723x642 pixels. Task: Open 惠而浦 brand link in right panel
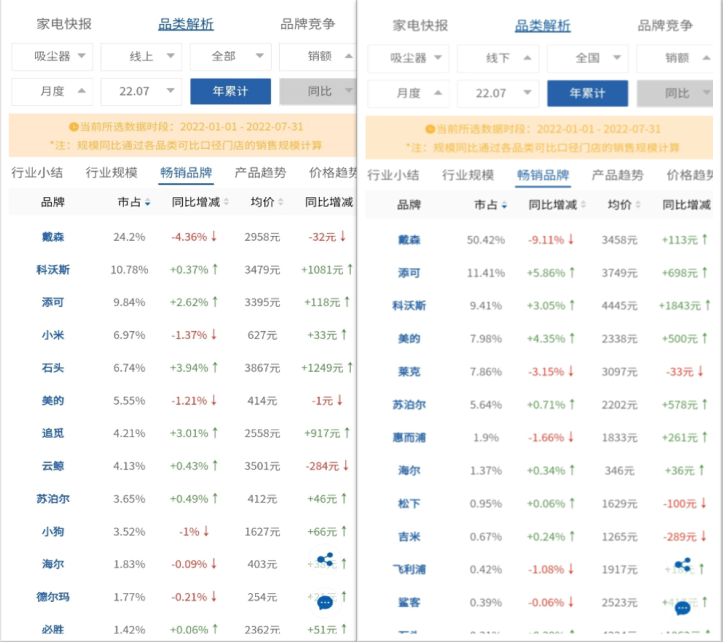409,438
